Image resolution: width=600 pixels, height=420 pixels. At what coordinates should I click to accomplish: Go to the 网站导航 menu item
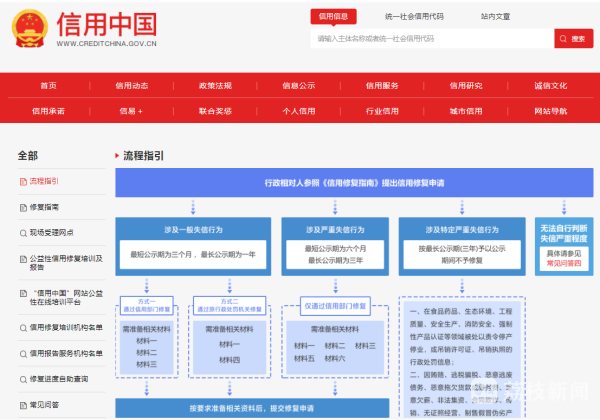pyautogui.click(x=550, y=111)
